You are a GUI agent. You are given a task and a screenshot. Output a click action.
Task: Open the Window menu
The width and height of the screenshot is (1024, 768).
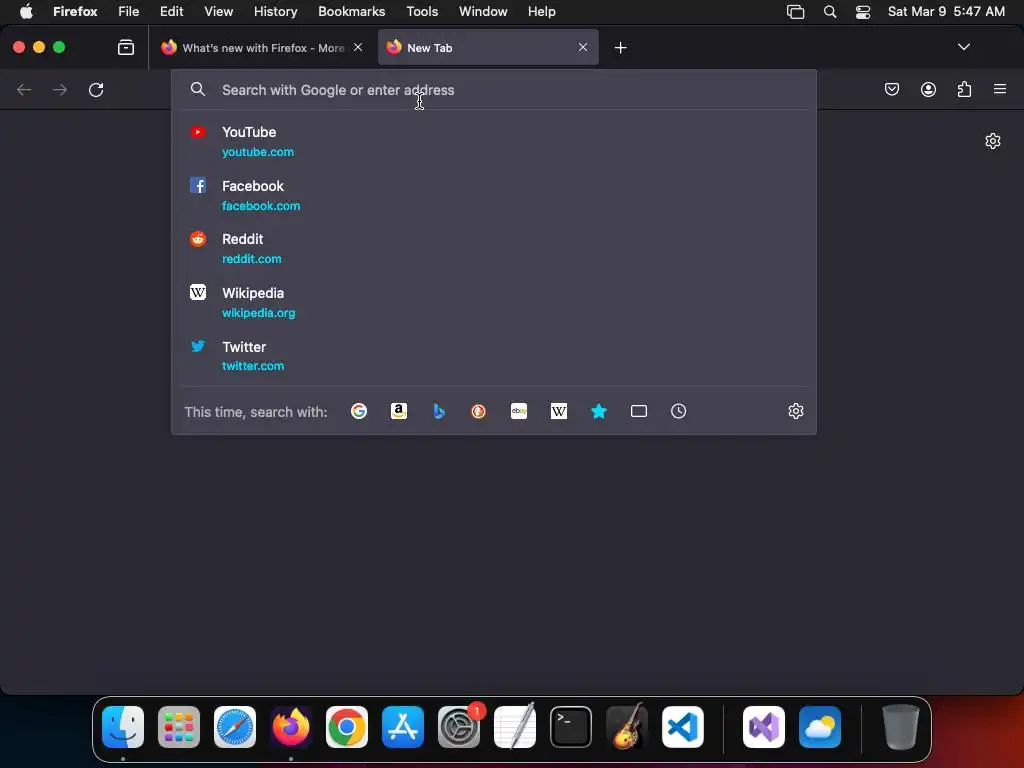pos(483,11)
